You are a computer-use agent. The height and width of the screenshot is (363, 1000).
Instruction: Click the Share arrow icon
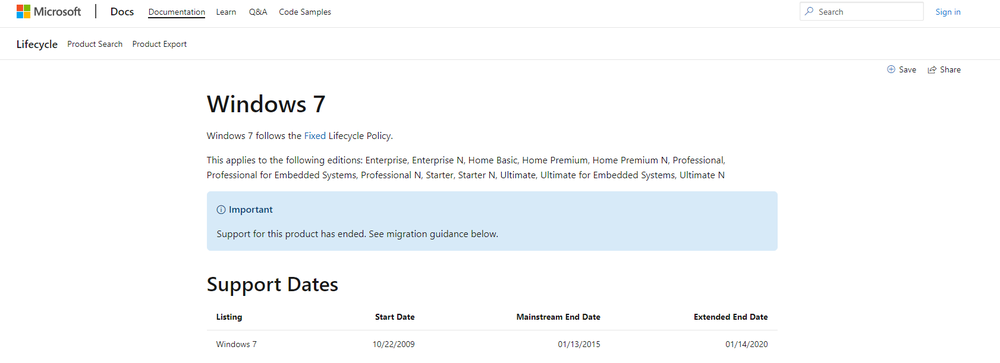(932, 70)
